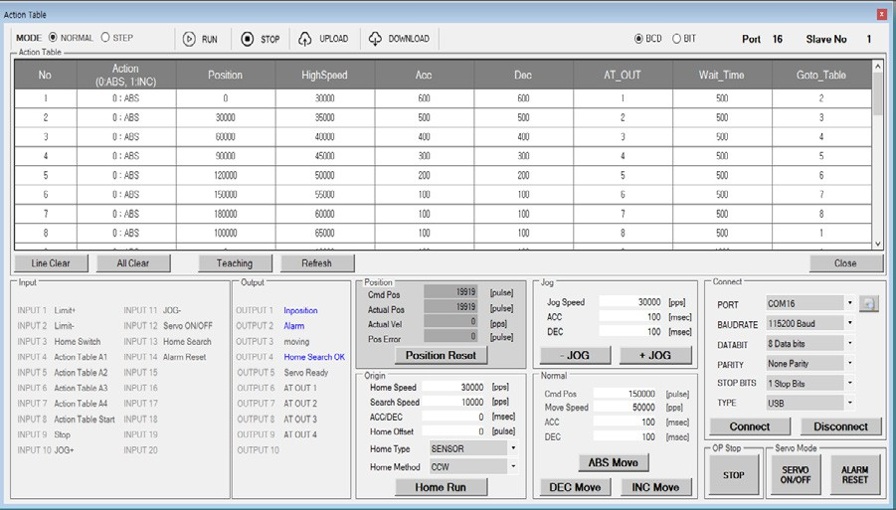Click Acc cell 600 in row 1

pos(424,98)
